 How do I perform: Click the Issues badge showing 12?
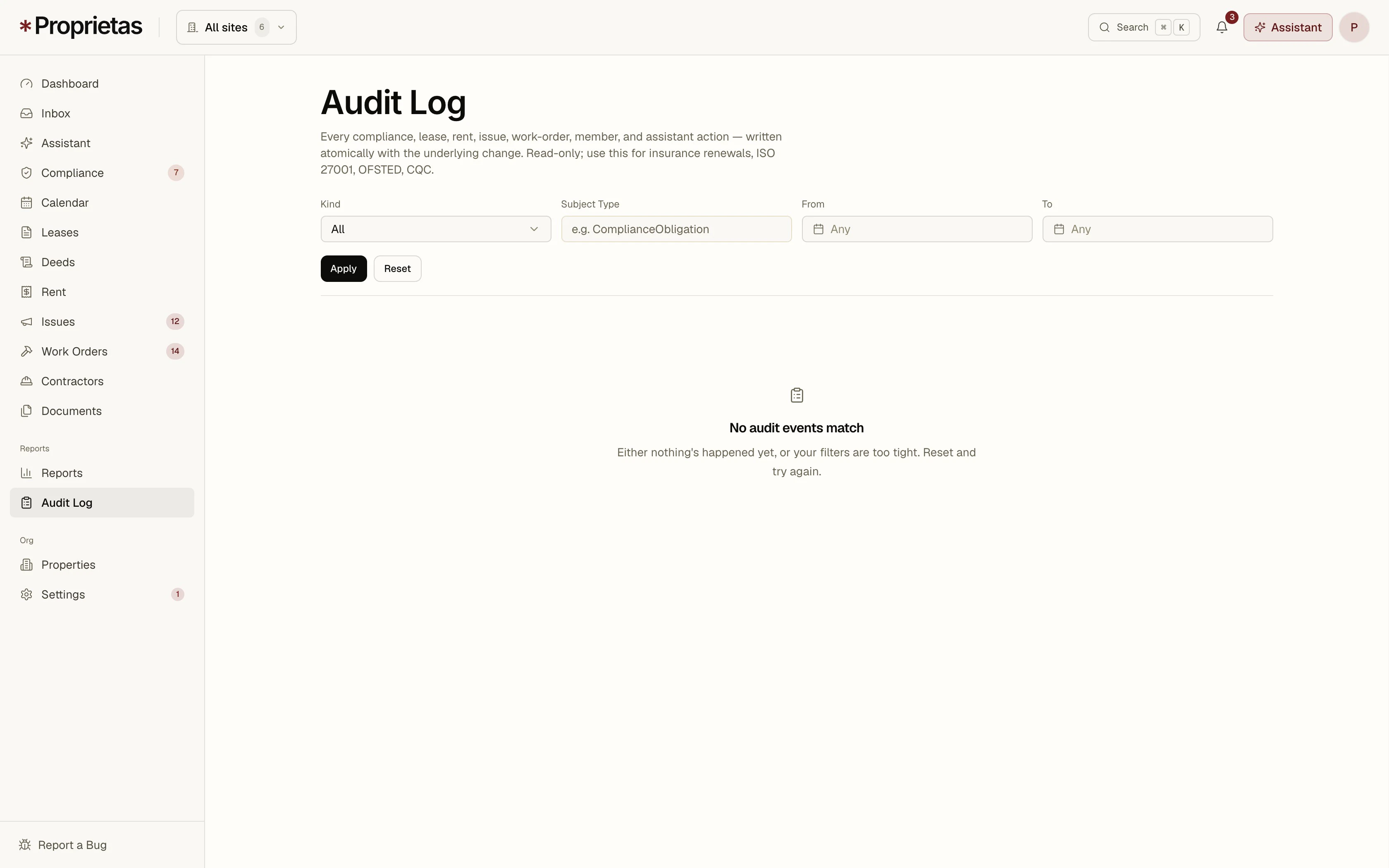click(x=175, y=322)
